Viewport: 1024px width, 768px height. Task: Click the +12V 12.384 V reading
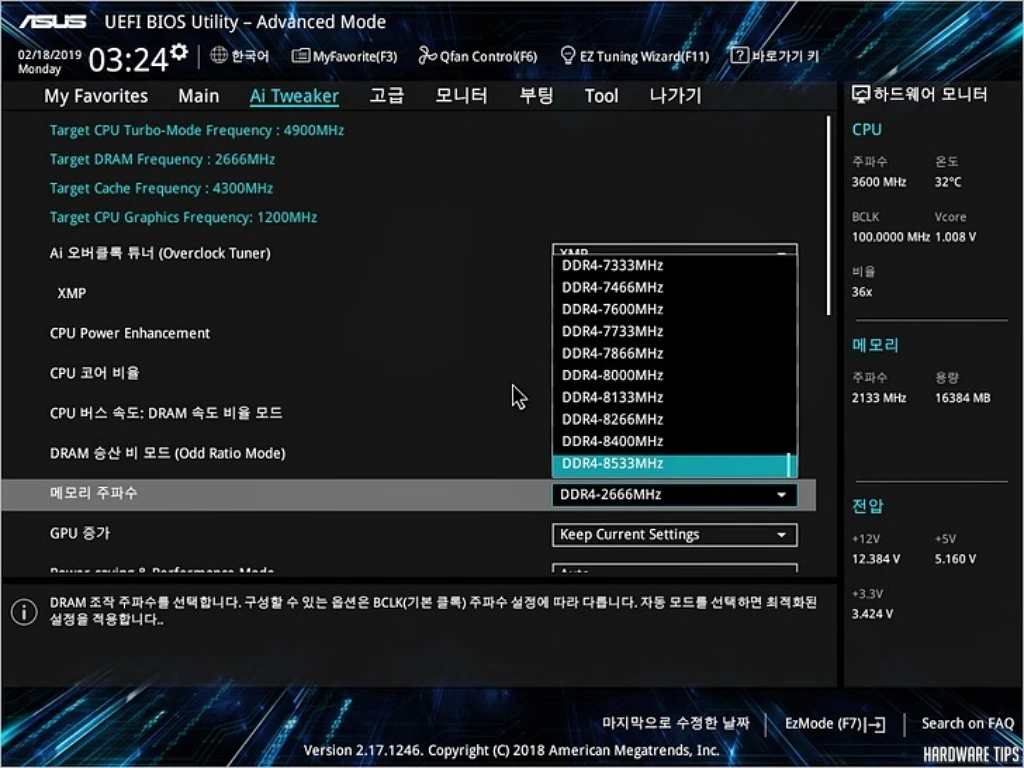876,559
